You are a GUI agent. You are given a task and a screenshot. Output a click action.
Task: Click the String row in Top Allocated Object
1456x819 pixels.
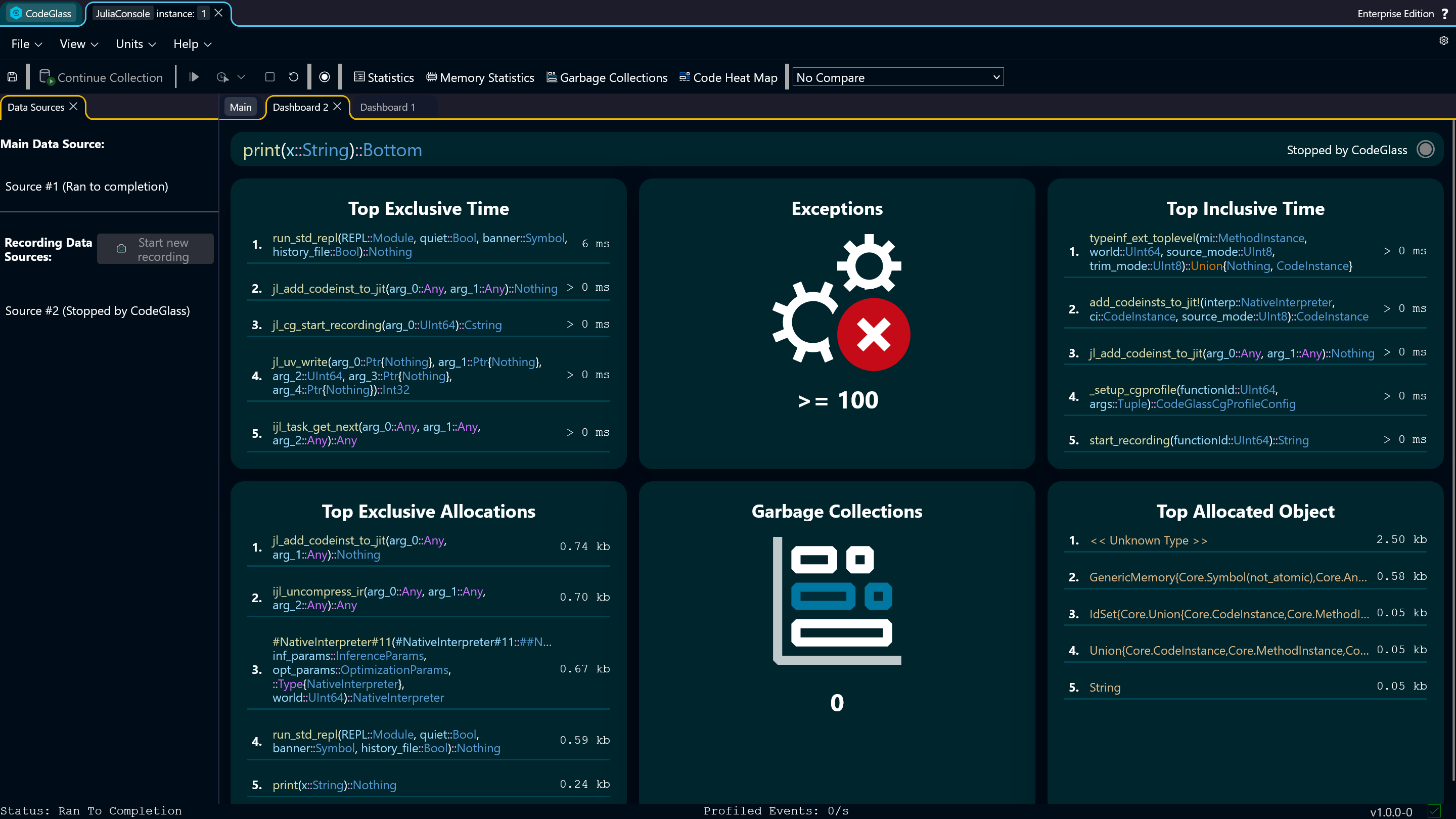click(x=1245, y=687)
